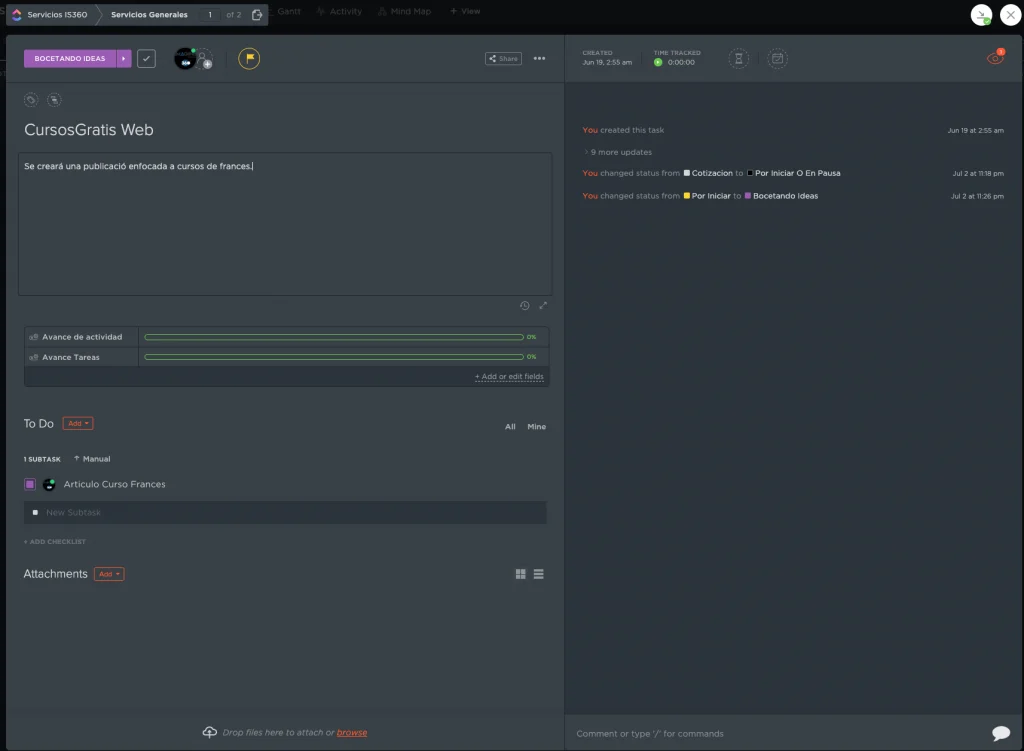Click the comment speech bubble icon

click(x=1000, y=733)
